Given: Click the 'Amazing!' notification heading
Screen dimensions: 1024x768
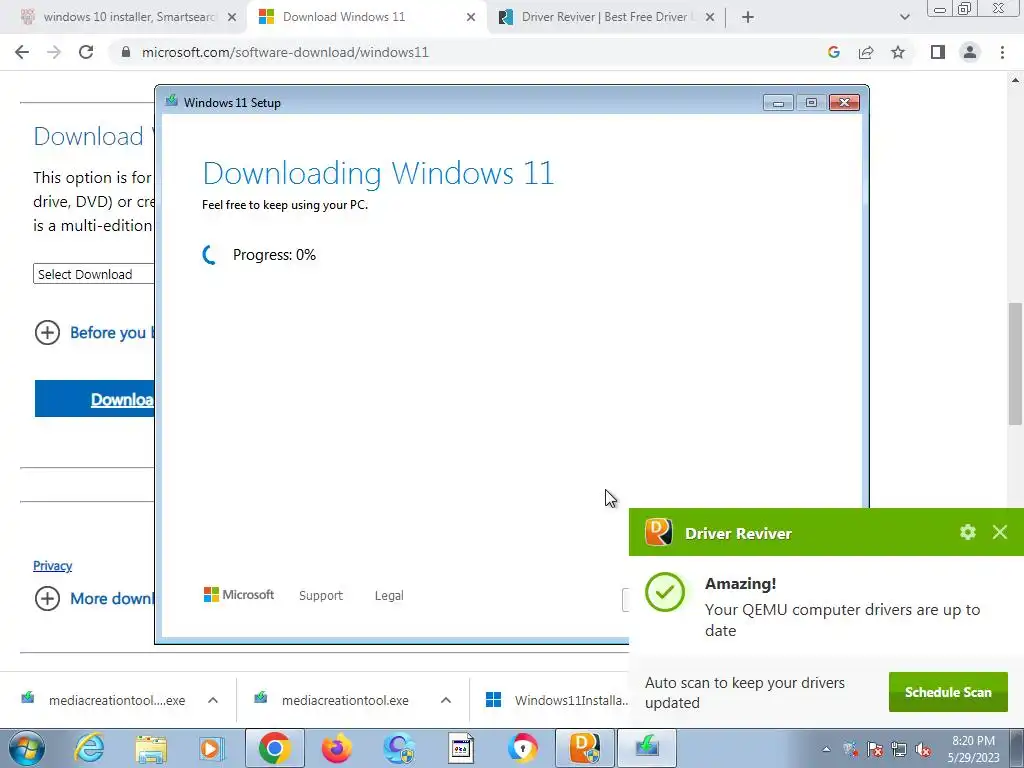Looking at the screenshot, I should click(741, 584).
